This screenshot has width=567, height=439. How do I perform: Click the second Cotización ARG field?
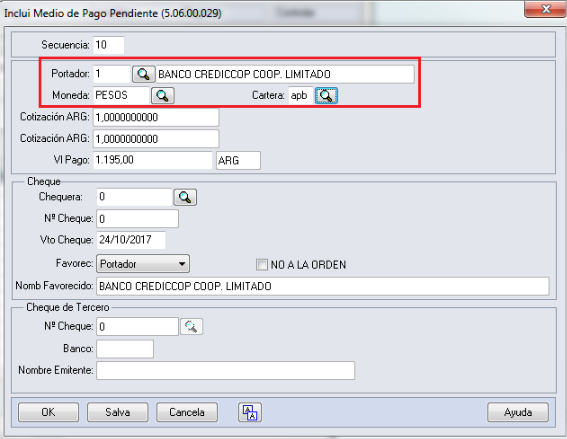click(x=156, y=139)
